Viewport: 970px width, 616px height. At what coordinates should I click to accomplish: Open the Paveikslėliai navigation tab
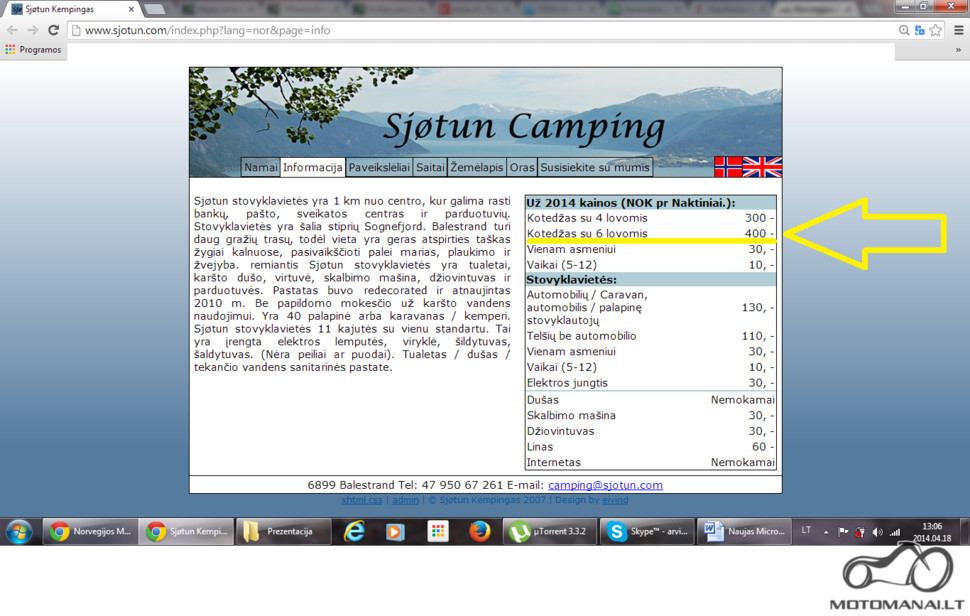[x=379, y=167]
